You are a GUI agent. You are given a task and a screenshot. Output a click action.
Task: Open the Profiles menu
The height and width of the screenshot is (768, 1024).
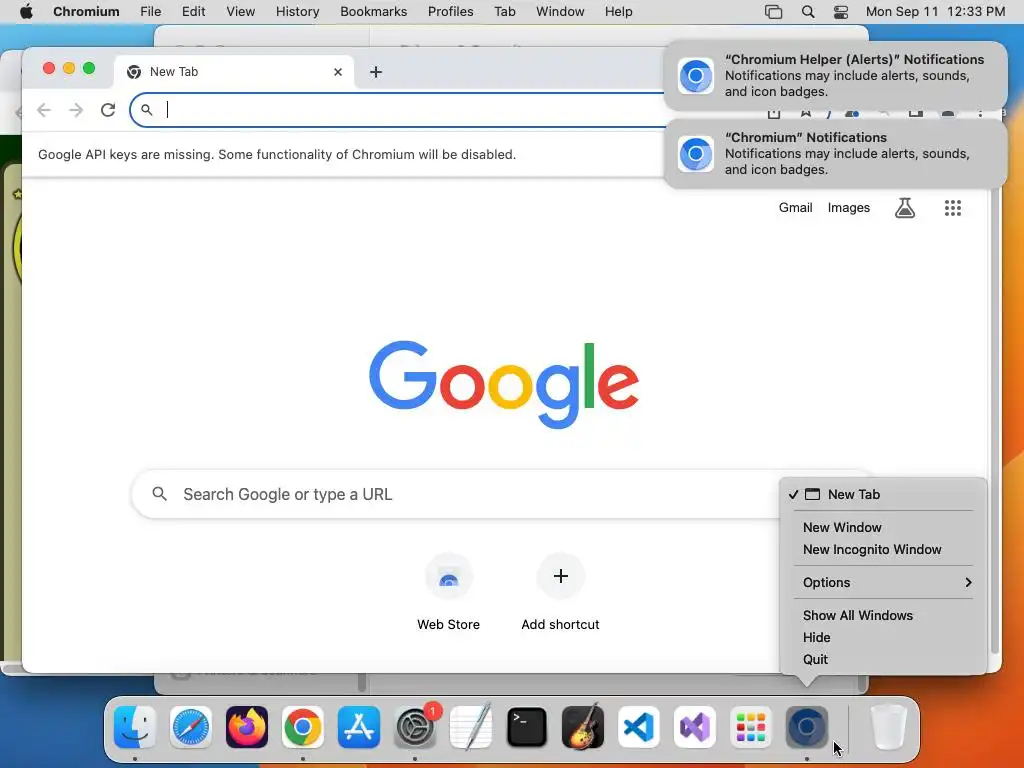click(x=451, y=12)
